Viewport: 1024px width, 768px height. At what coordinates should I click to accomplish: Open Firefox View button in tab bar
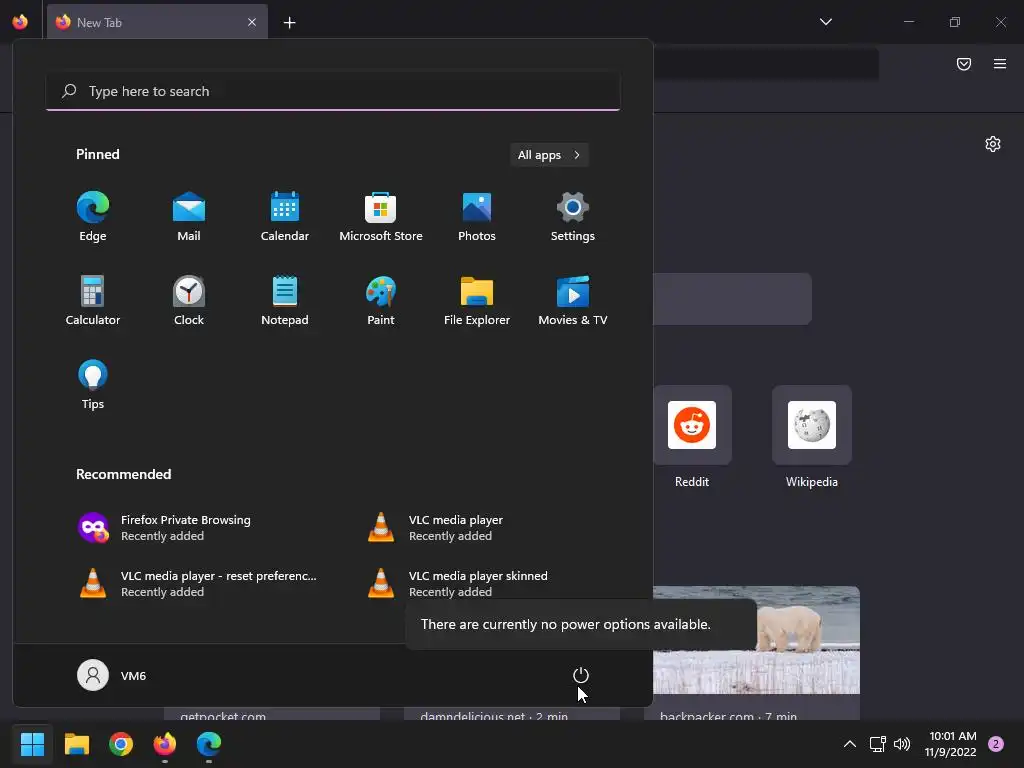(x=20, y=22)
